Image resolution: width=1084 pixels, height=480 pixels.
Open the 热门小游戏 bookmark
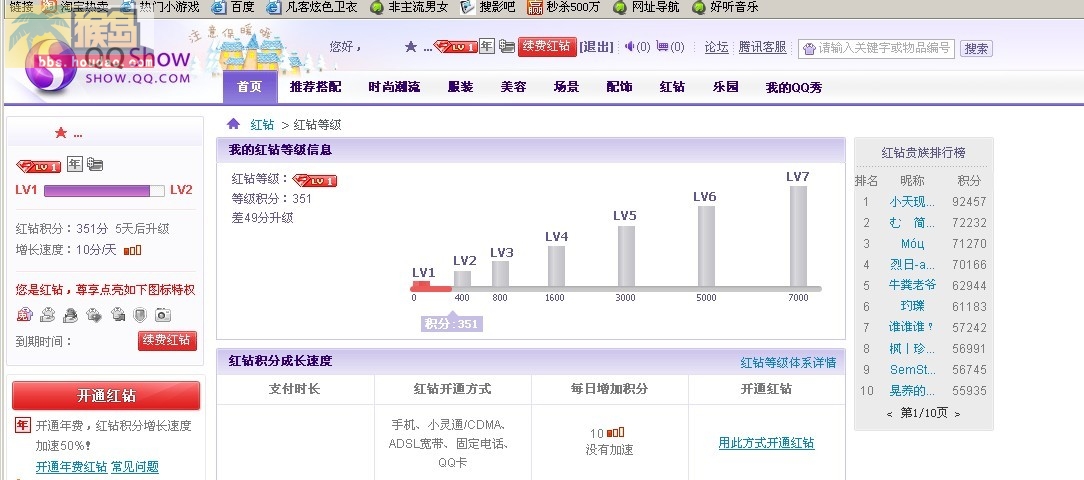[160, 7]
